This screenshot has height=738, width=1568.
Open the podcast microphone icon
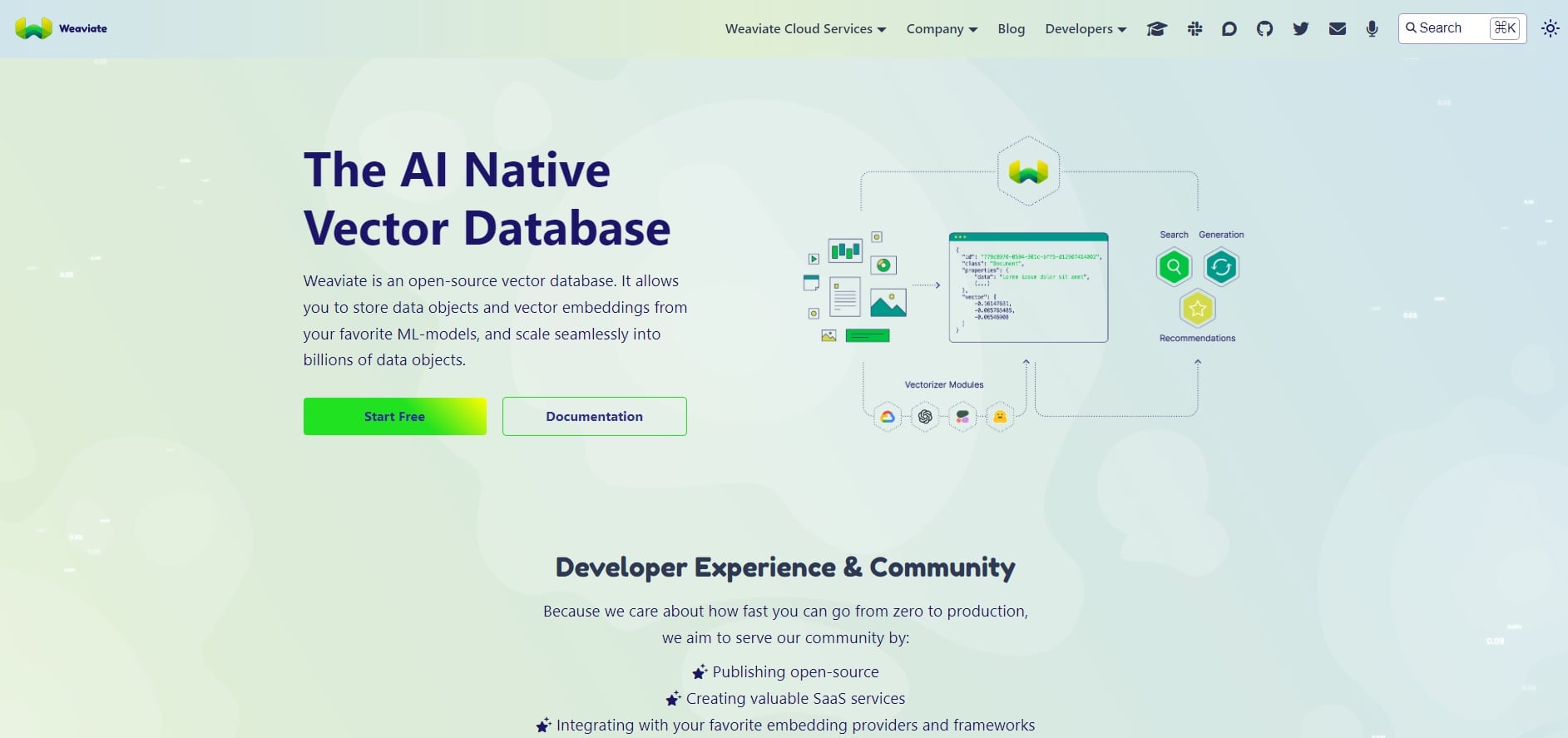(1372, 29)
